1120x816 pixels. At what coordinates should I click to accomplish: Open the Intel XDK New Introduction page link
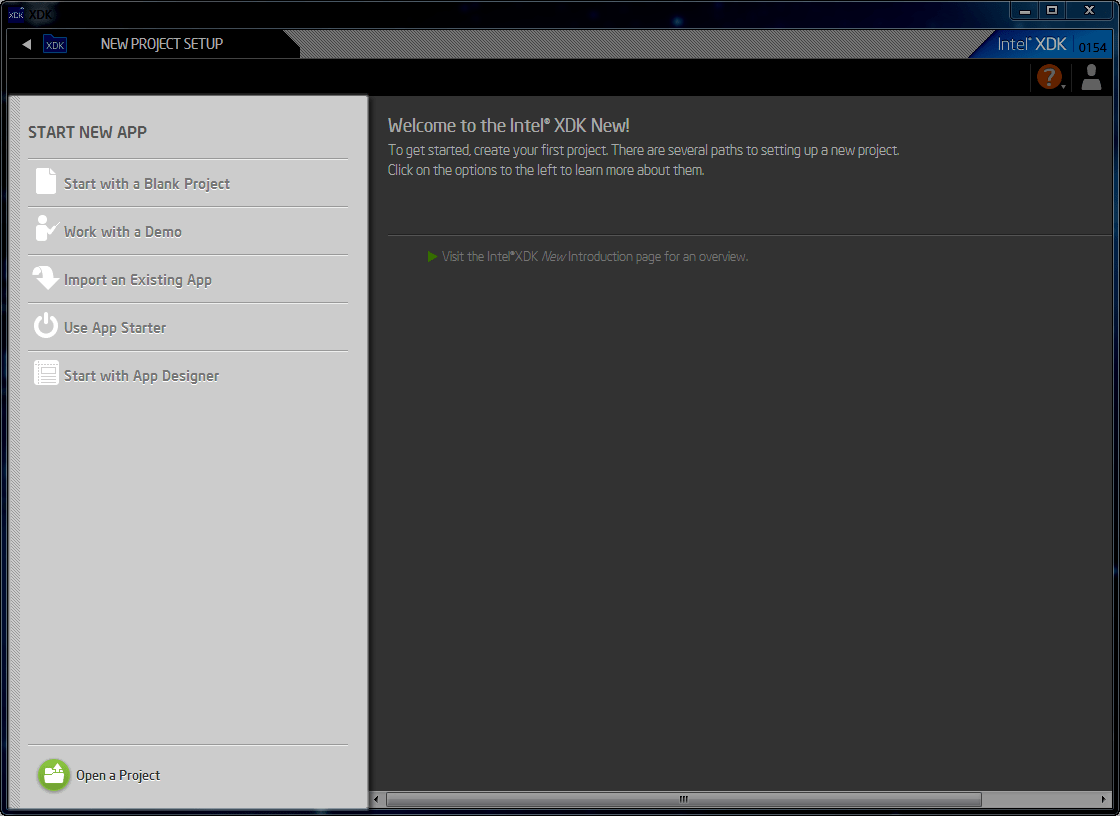[595, 256]
